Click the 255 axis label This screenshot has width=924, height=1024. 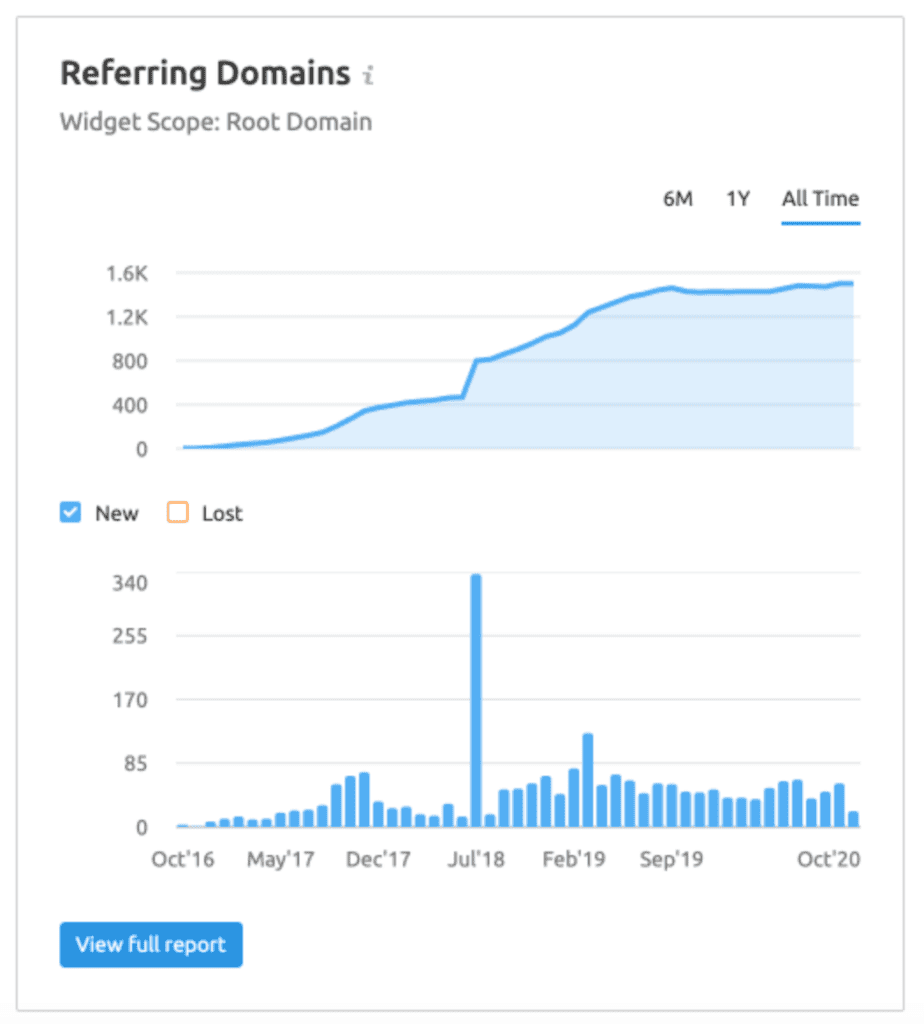coord(130,636)
